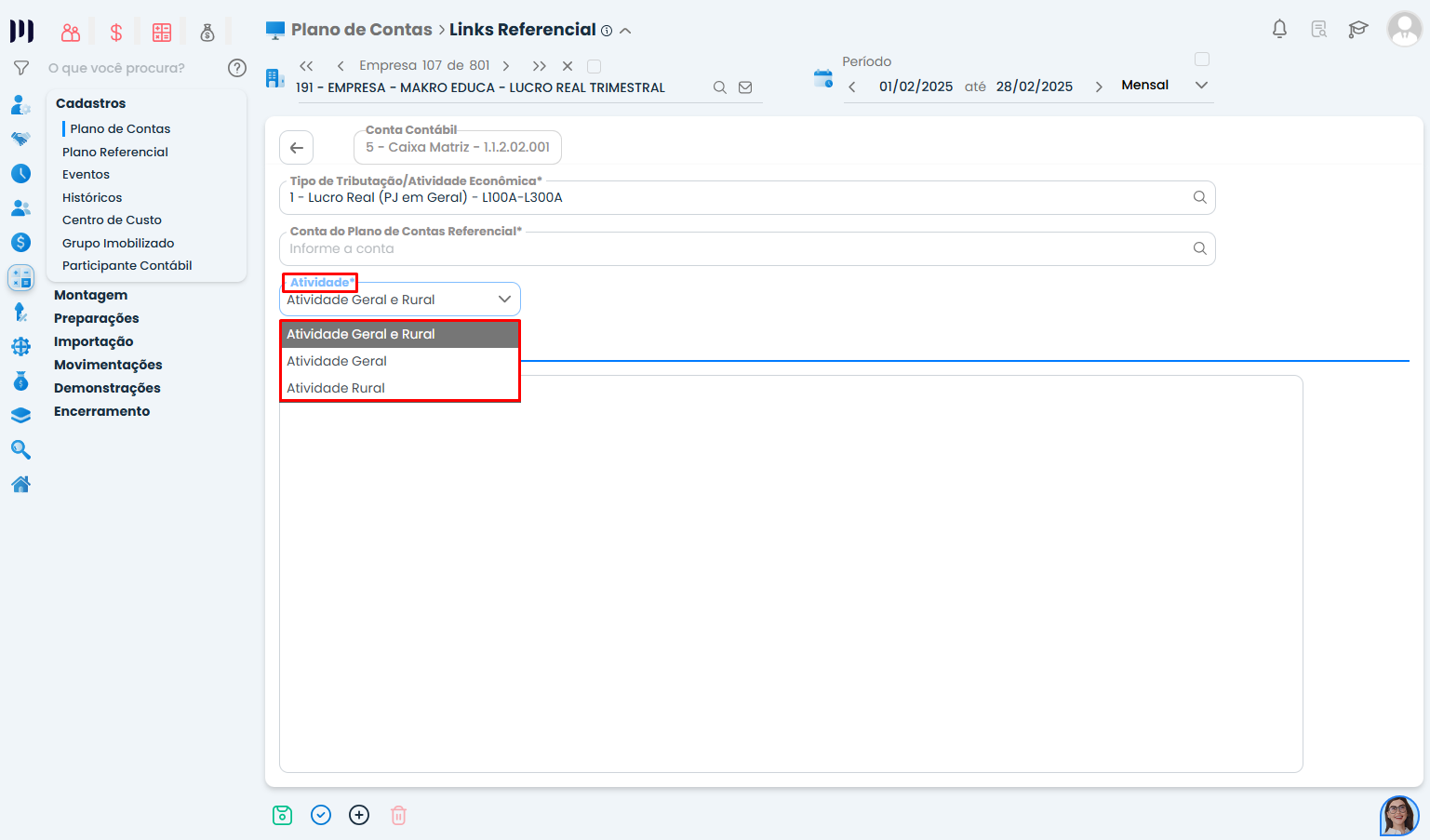
Task: Open Eventos menu item
Action: click(86, 175)
